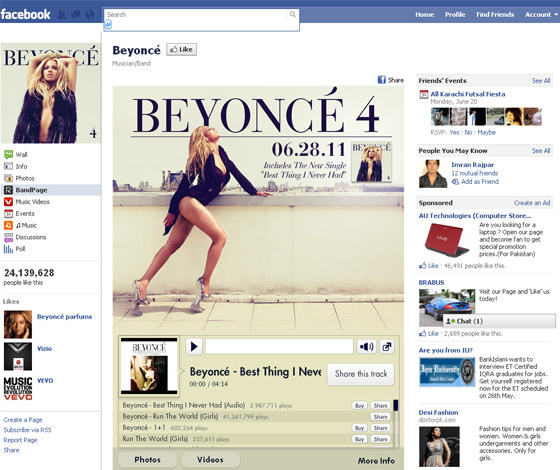Open Beyoncé profile album picture

tap(51, 93)
